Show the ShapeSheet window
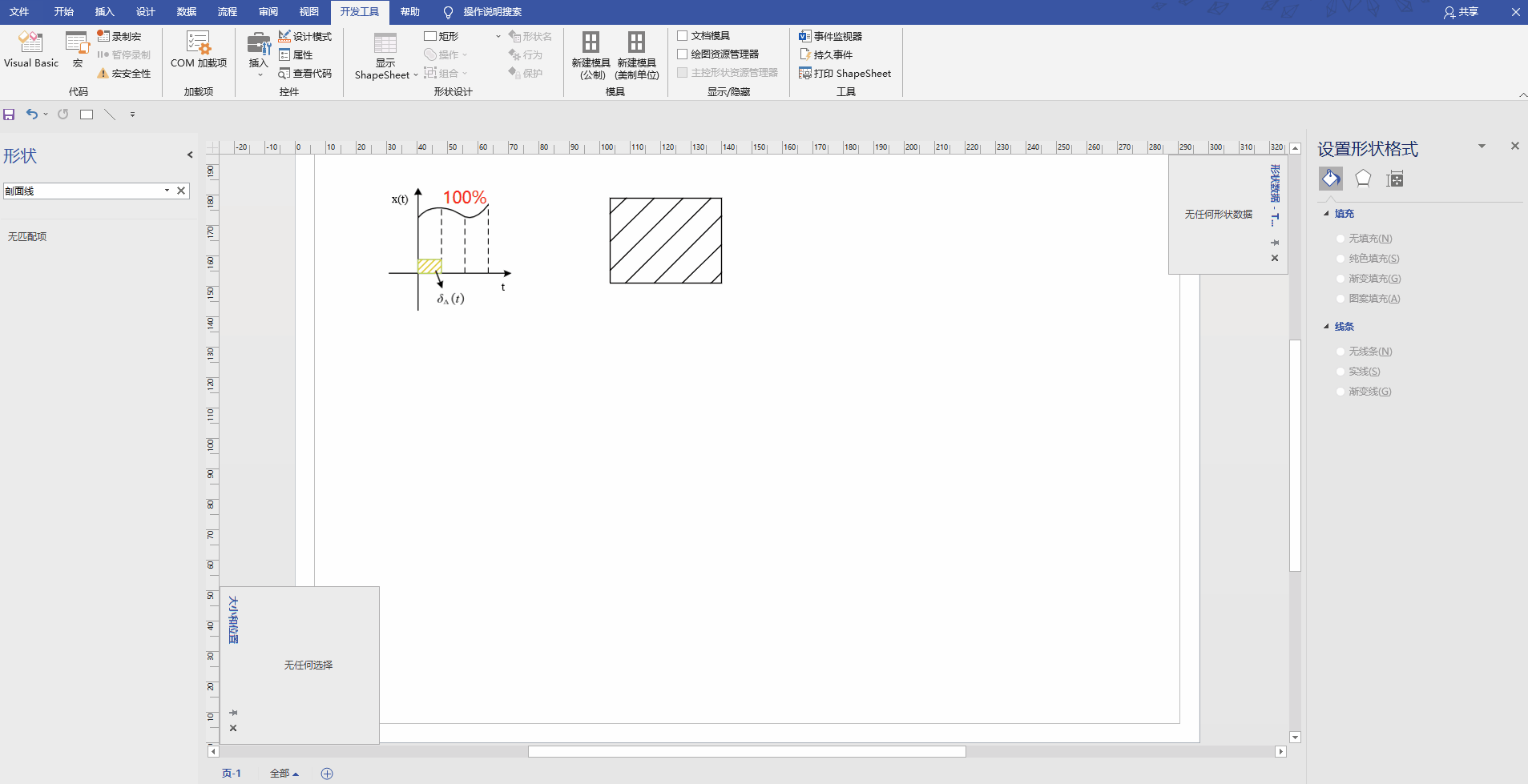This screenshot has height=784, width=1528. point(385,56)
